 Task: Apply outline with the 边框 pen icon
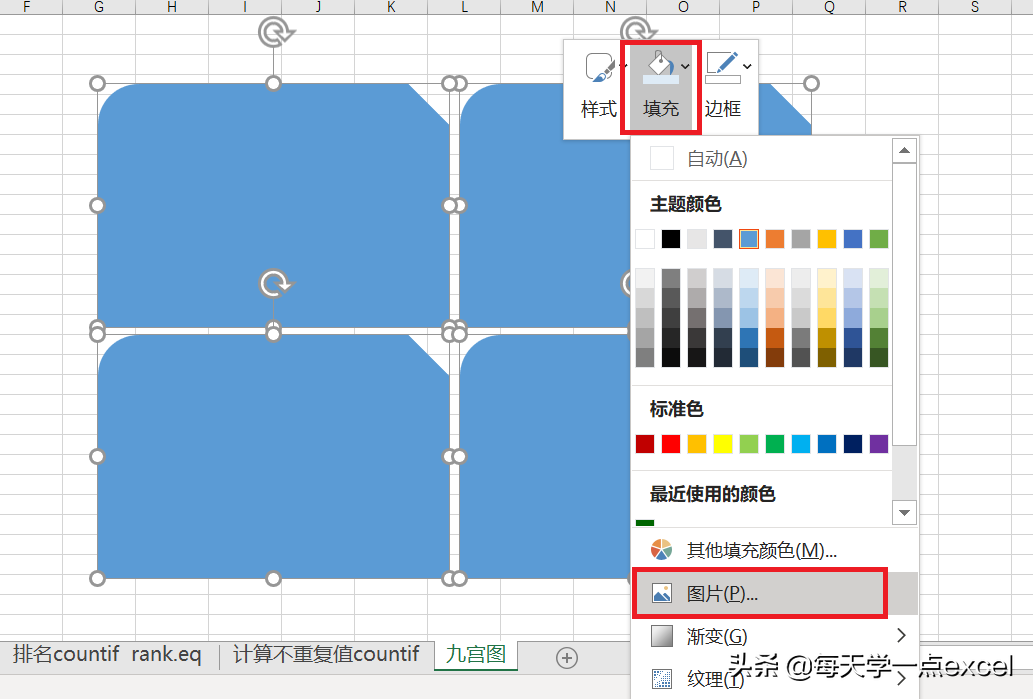click(x=723, y=68)
